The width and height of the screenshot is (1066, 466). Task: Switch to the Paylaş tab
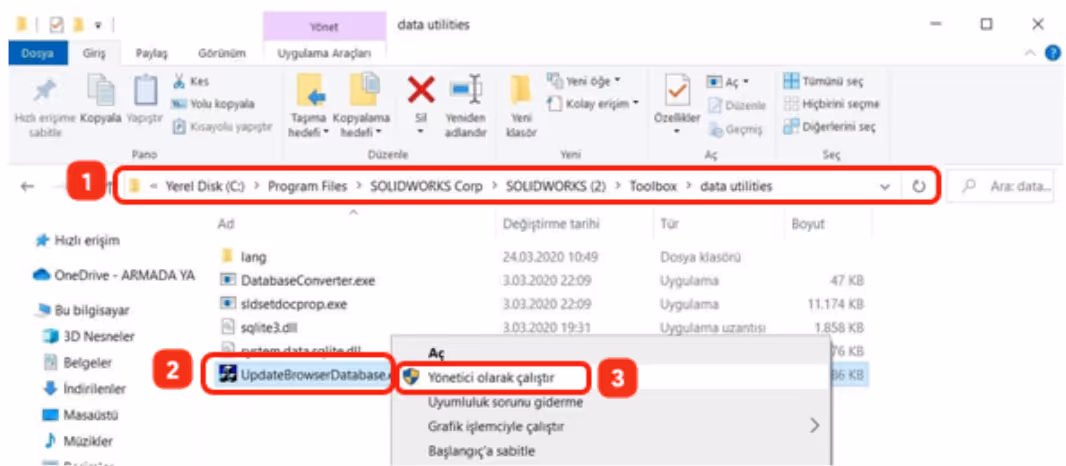coord(151,53)
